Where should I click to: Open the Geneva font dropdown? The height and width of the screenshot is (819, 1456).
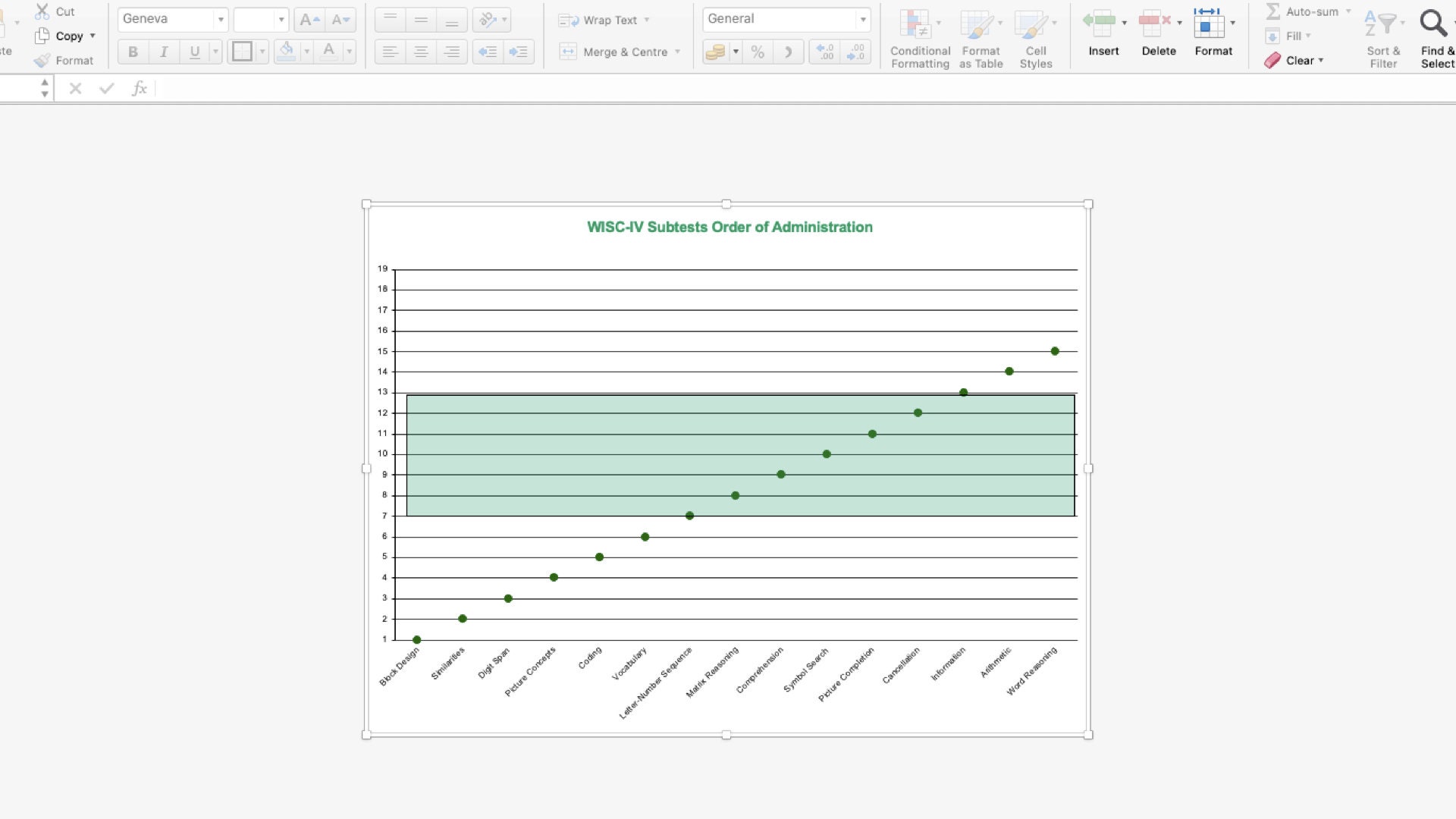click(220, 19)
